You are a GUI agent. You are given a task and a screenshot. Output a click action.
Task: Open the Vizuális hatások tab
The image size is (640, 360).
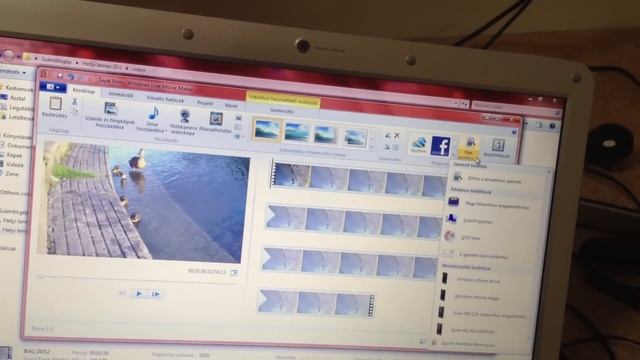pyautogui.click(x=165, y=99)
